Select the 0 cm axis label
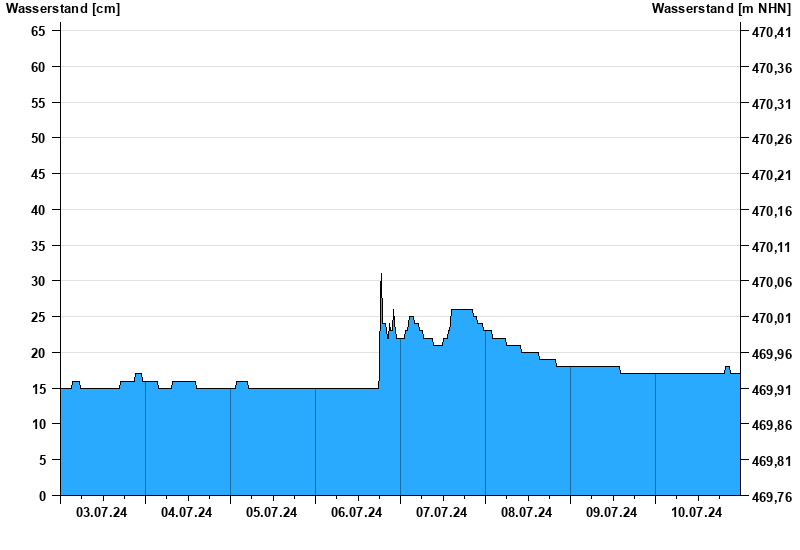The image size is (800, 550). (x=42, y=496)
